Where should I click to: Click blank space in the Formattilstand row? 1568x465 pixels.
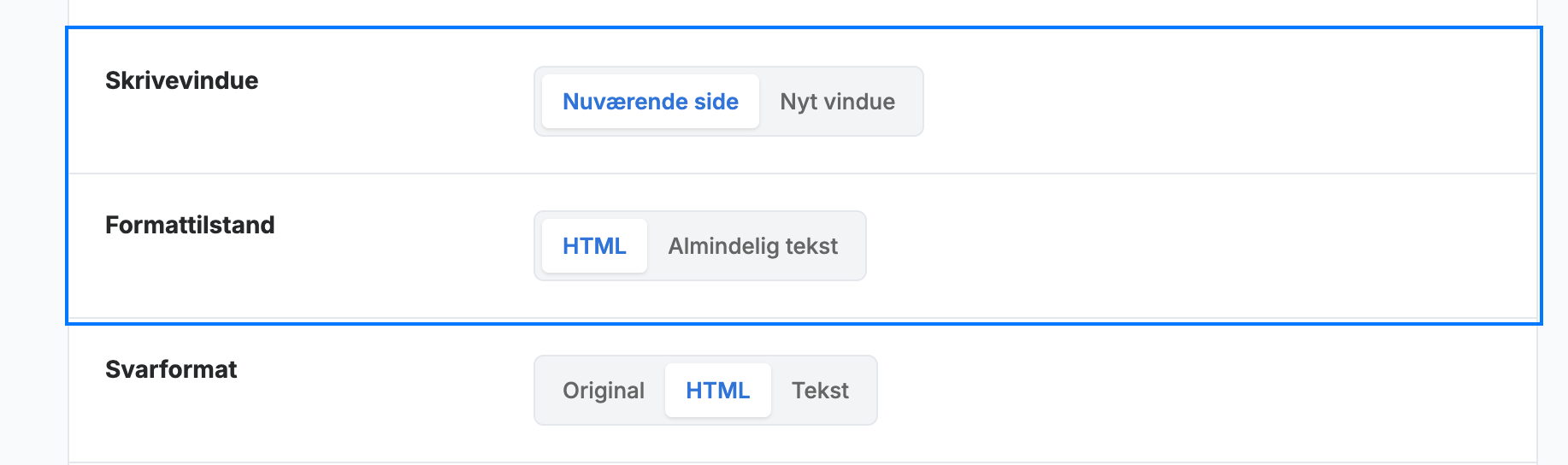[1197, 246]
